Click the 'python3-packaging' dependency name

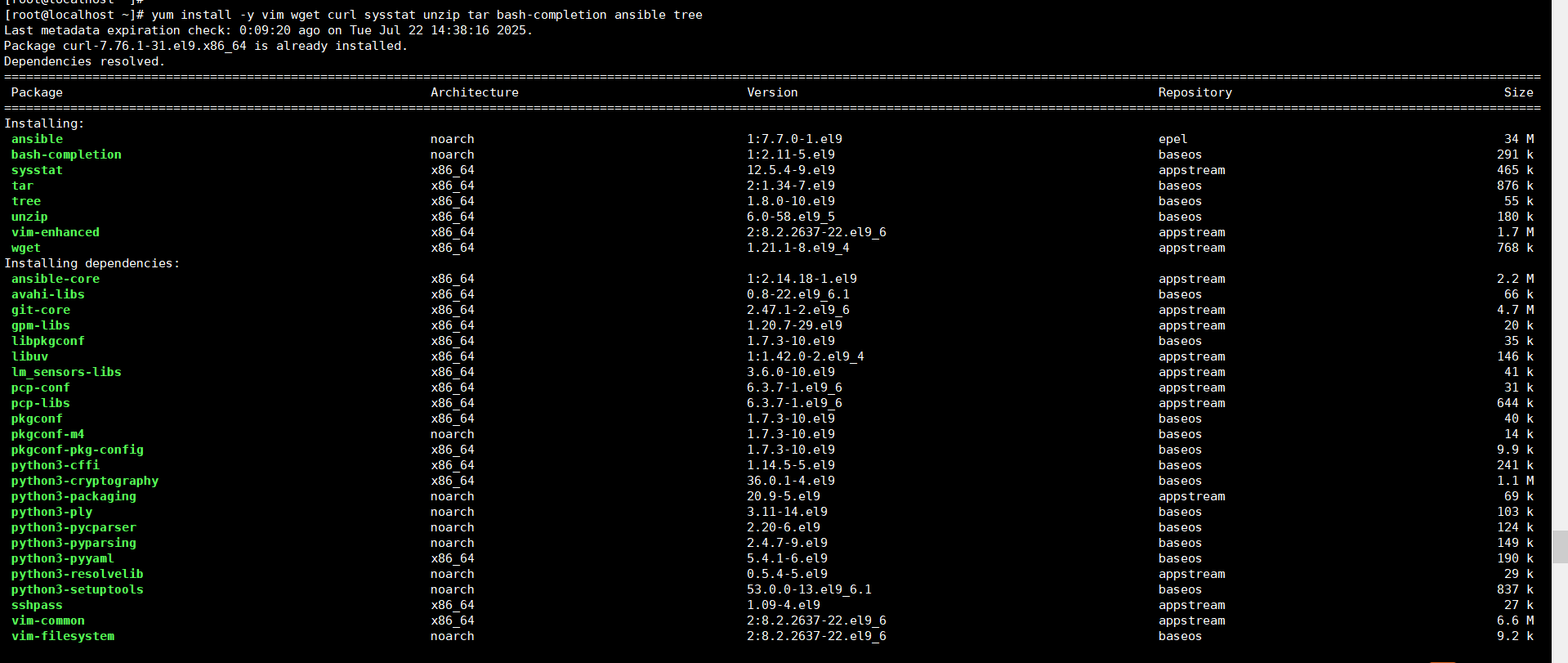click(x=74, y=496)
